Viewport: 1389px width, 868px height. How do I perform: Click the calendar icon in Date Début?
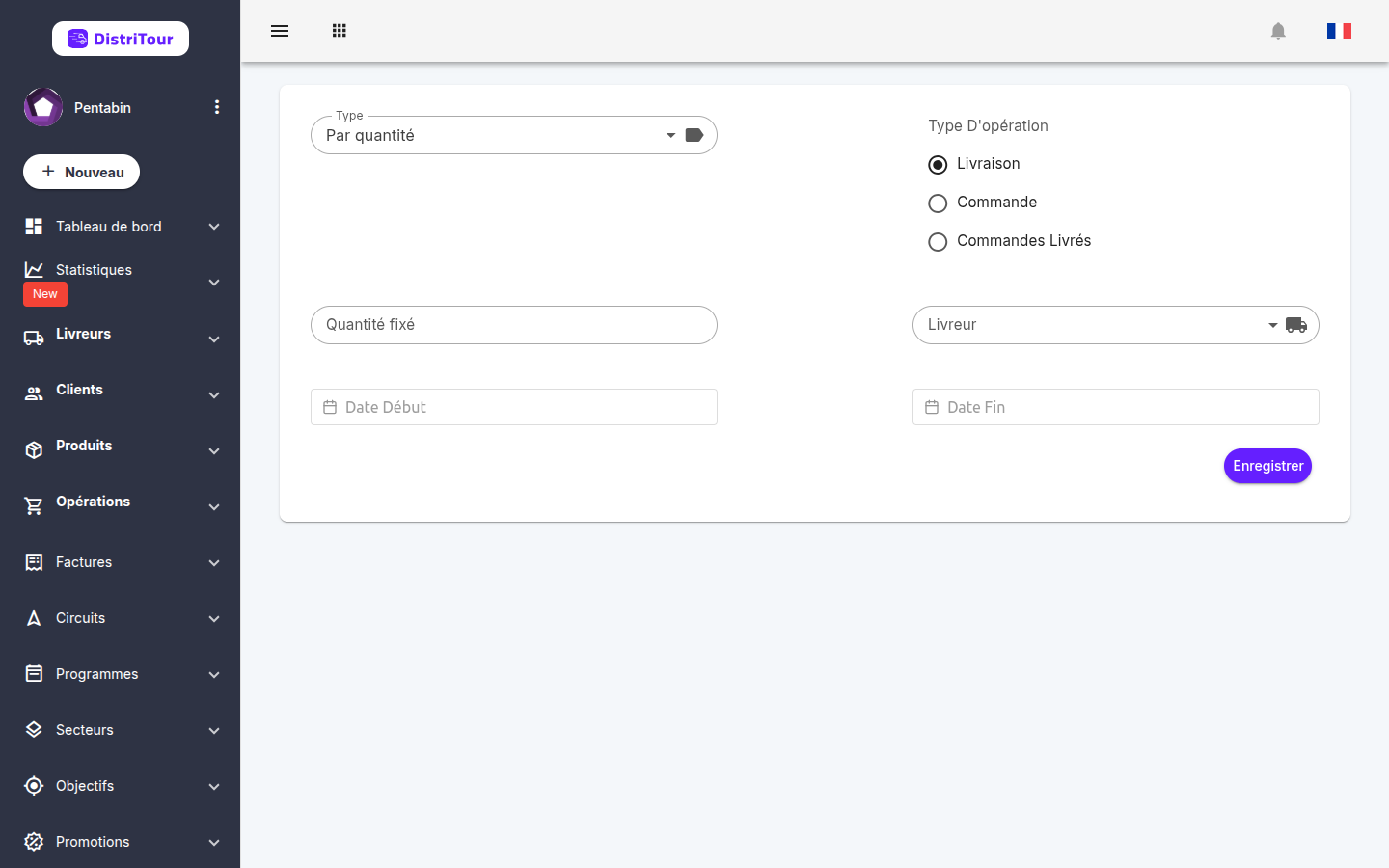(330, 407)
